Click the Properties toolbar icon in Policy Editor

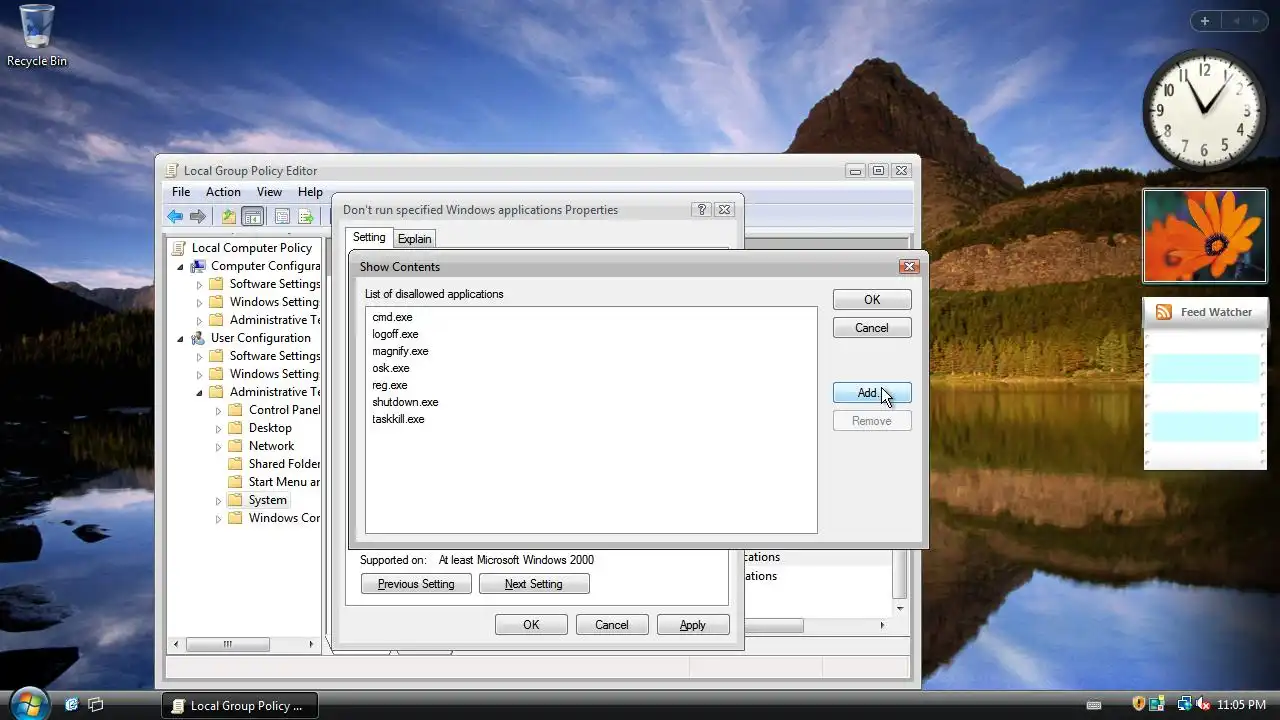pos(282,217)
